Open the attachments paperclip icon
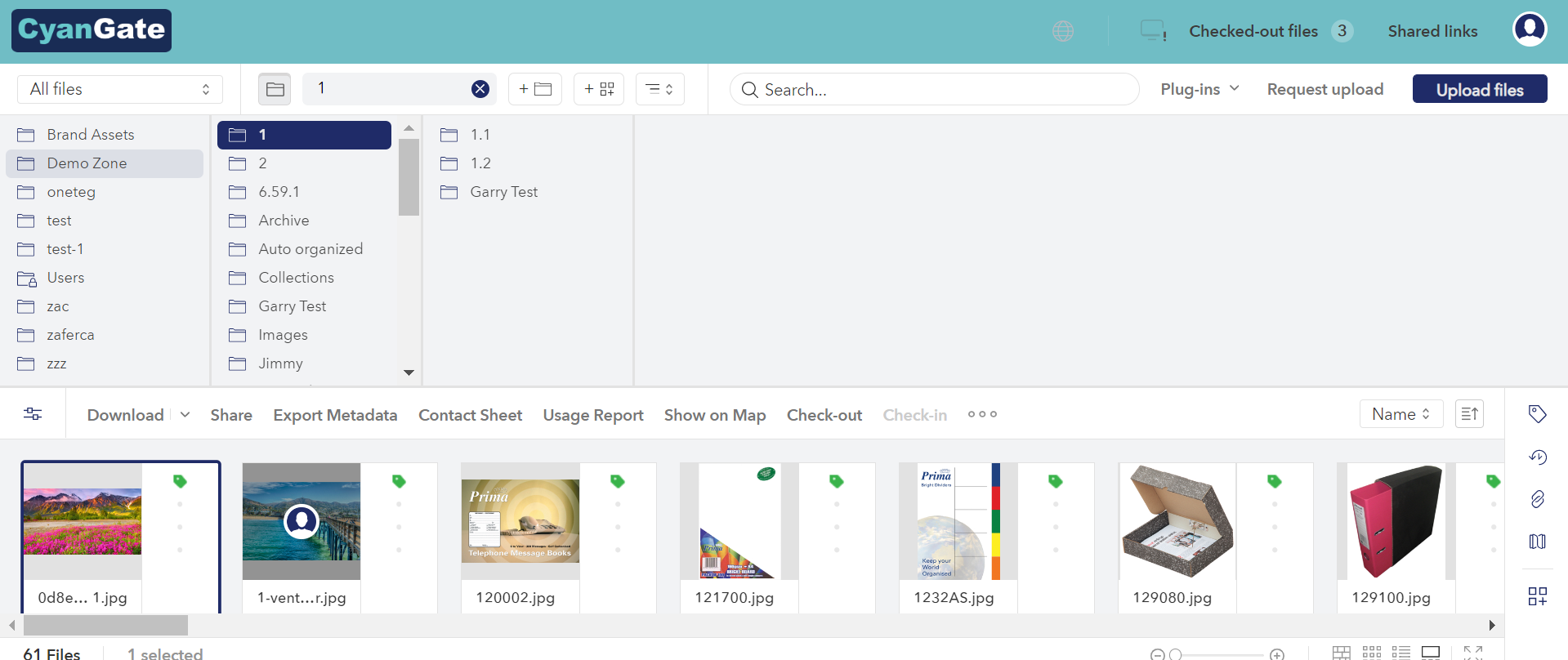Viewport: 1568px width, 660px height. (1537, 499)
